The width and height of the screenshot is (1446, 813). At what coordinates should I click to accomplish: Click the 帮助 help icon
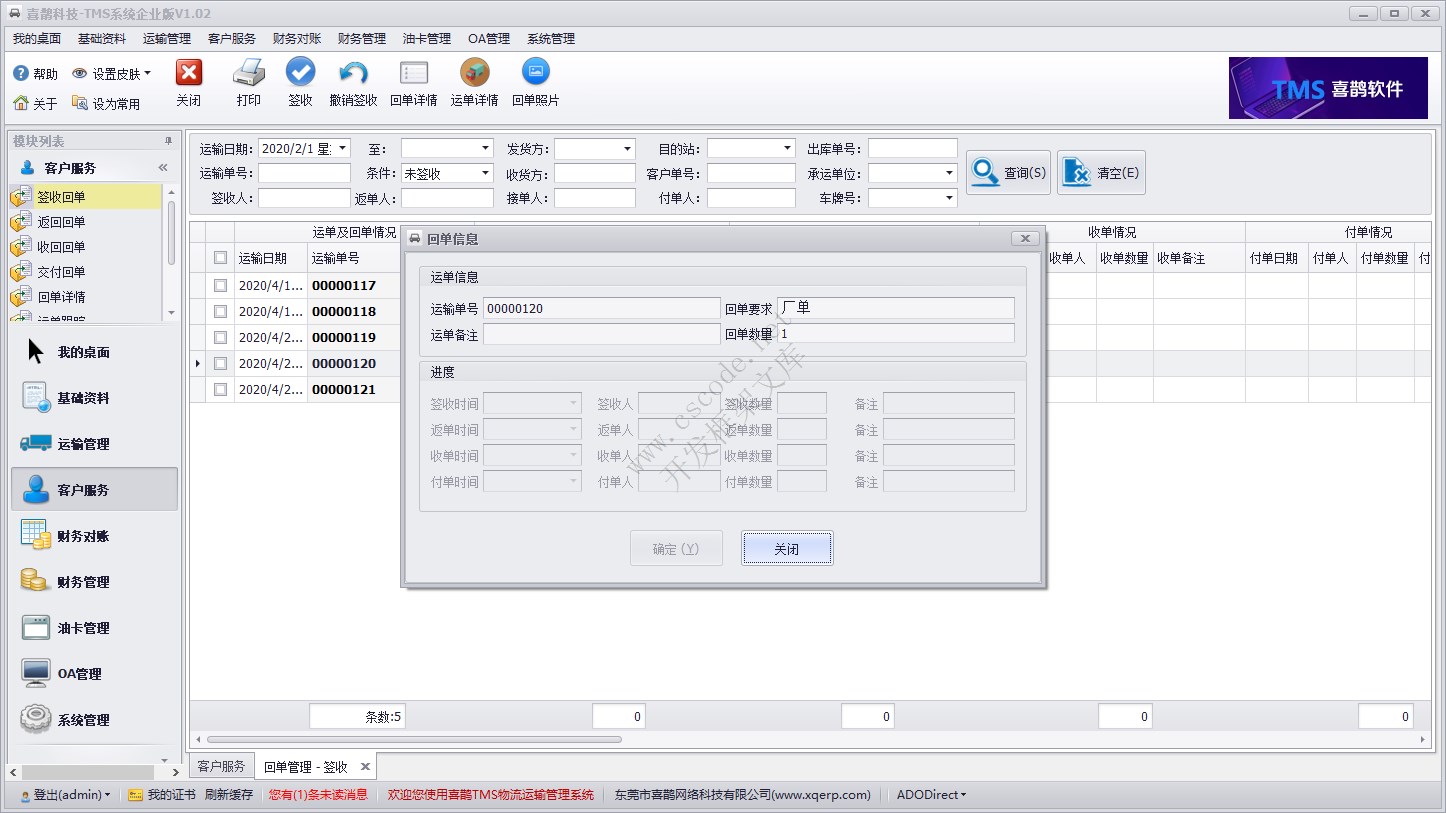pos(20,74)
